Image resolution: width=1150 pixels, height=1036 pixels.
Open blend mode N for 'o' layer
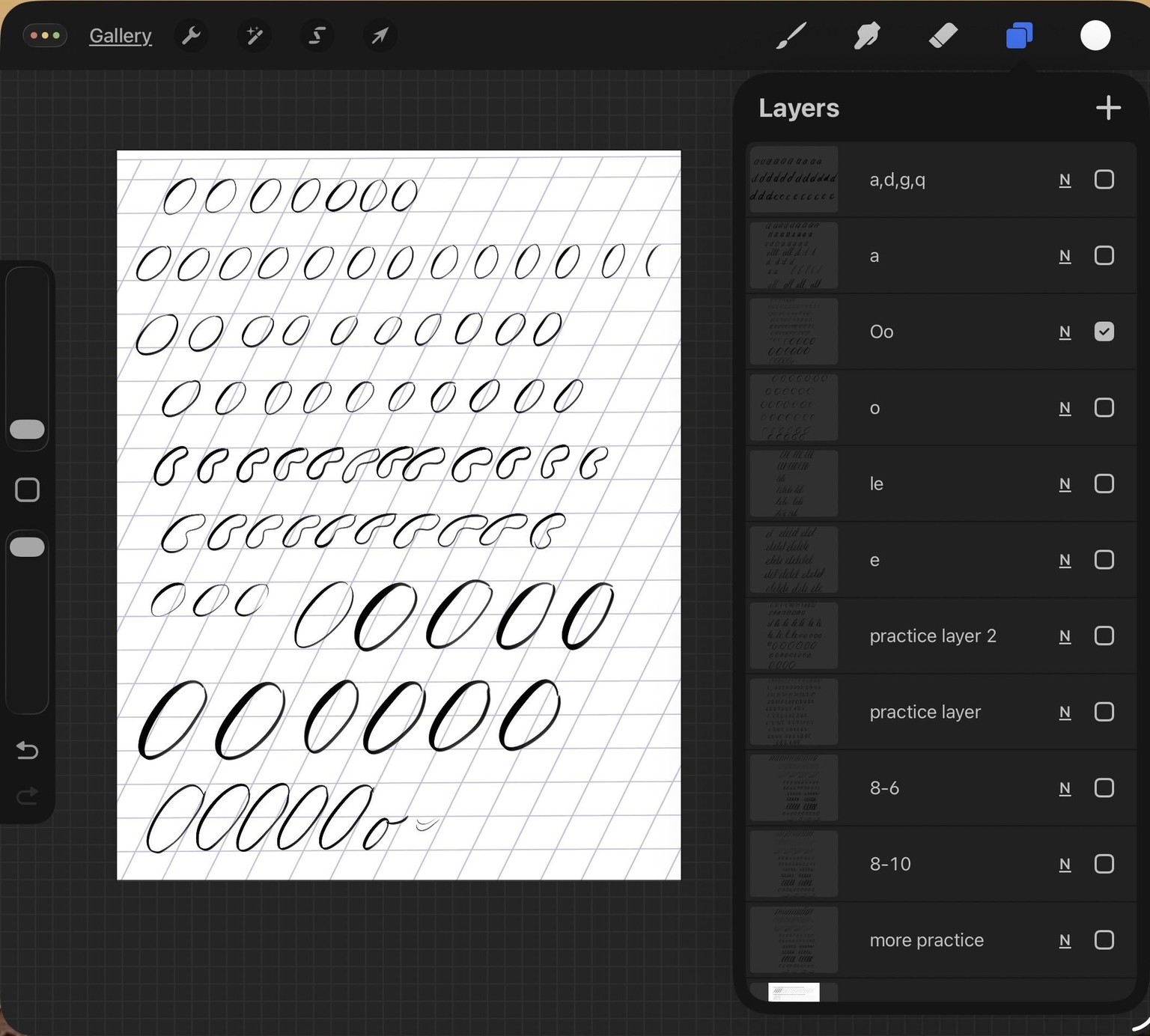click(1065, 409)
